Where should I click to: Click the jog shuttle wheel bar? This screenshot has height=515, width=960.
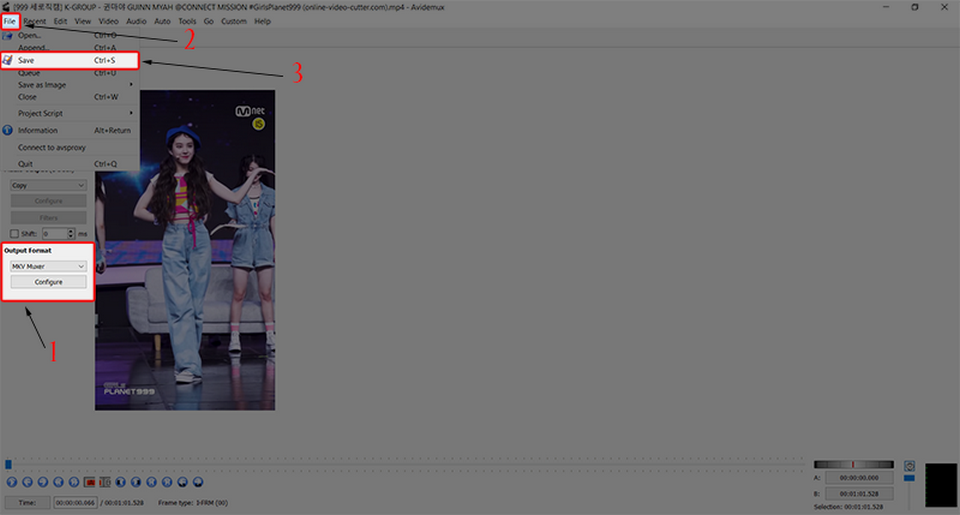point(853,465)
